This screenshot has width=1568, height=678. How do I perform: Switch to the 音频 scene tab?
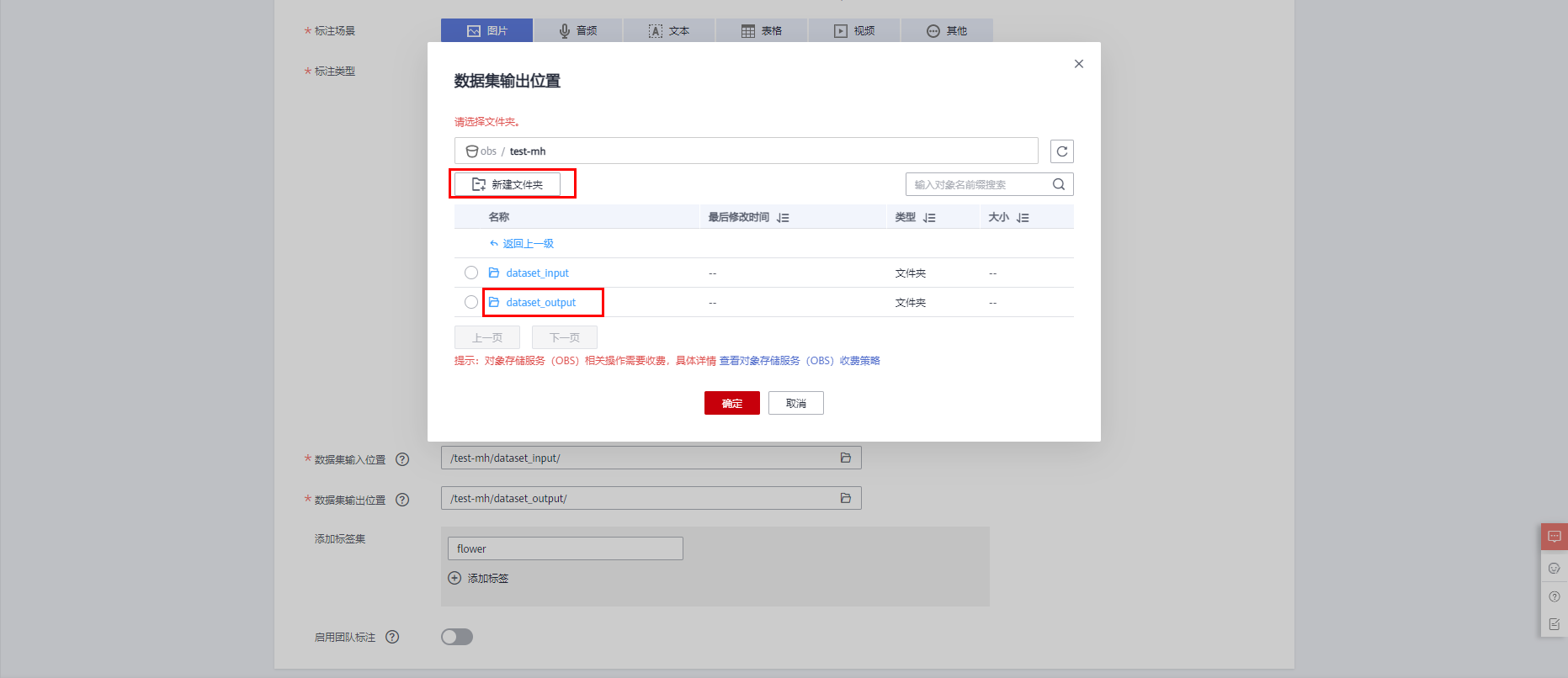[578, 30]
